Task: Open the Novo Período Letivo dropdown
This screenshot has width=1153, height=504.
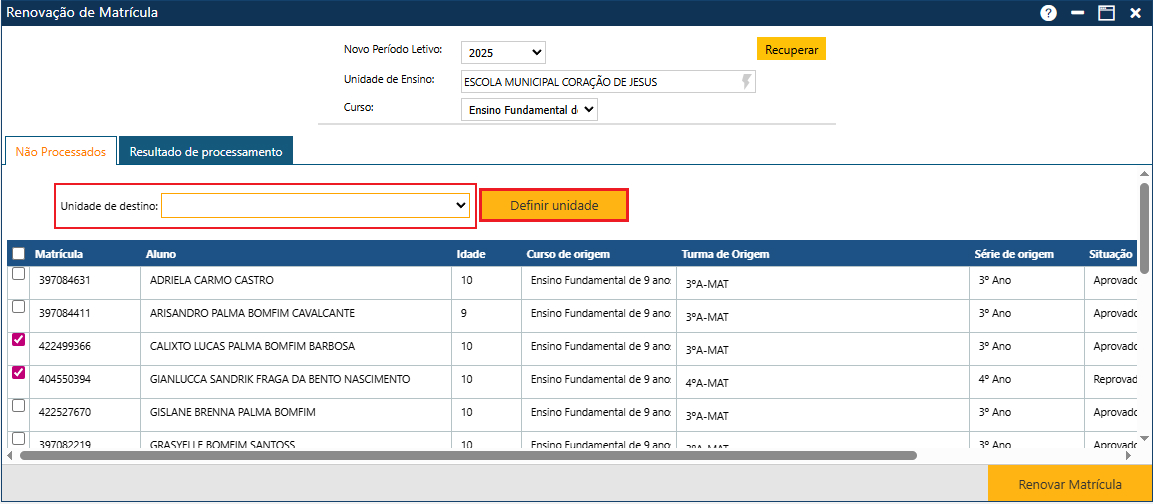Action: 503,52
